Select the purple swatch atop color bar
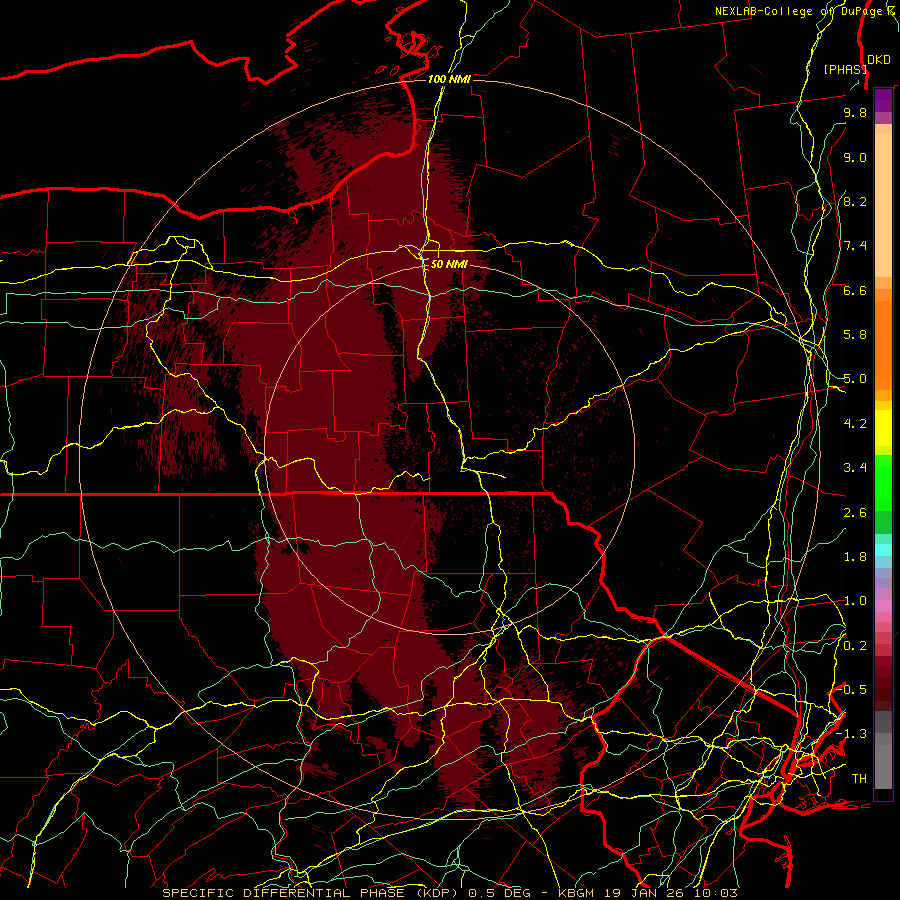This screenshot has height=900, width=900. 883,100
